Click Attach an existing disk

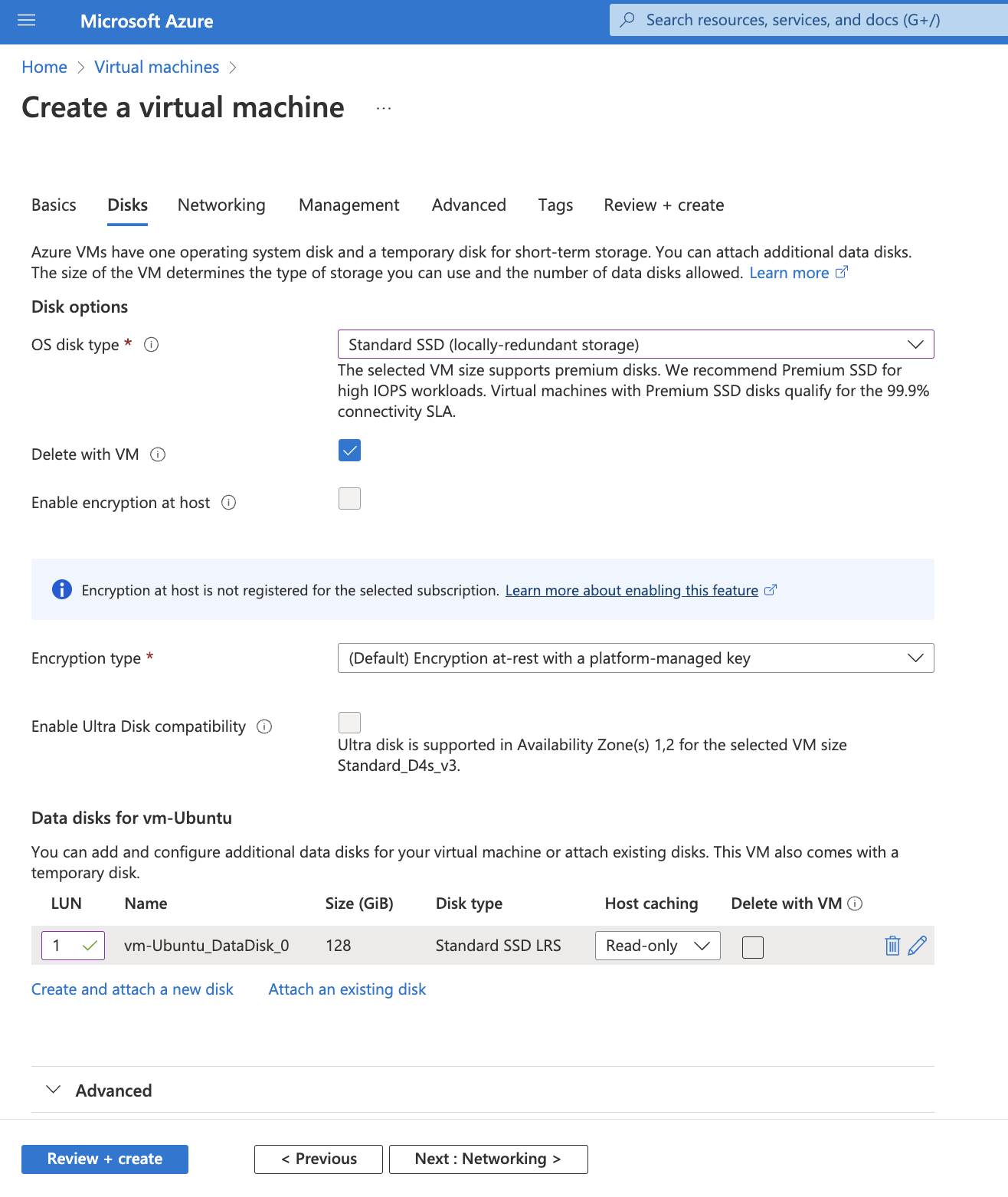tap(347, 989)
